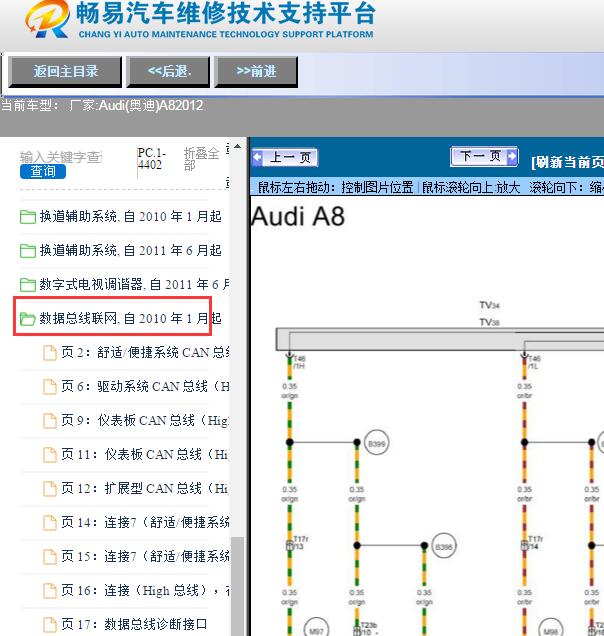Click document icon beside 页 11
The width and height of the screenshot is (604, 636).
[x=50, y=455]
